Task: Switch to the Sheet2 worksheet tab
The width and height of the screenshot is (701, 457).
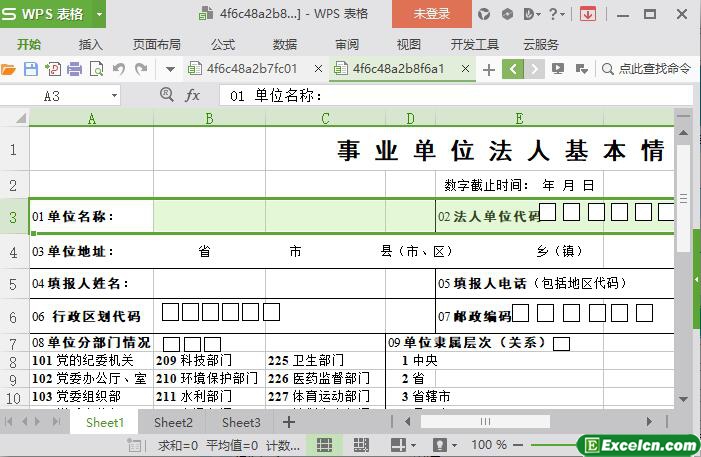Action: click(x=173, y=422)
